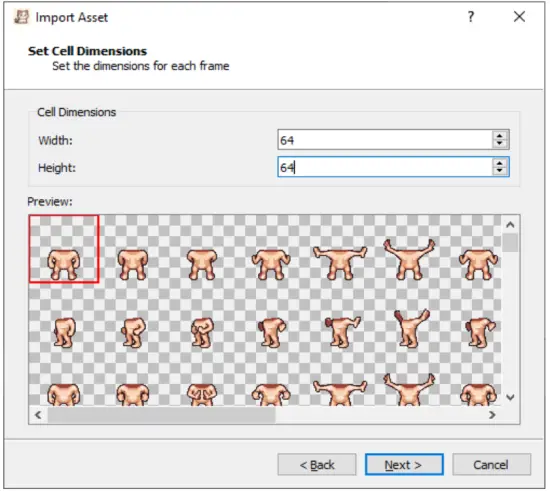Click the preview vertical scrollbar up arrow
Screen dimensions: 550x491
tap(510, 225)
